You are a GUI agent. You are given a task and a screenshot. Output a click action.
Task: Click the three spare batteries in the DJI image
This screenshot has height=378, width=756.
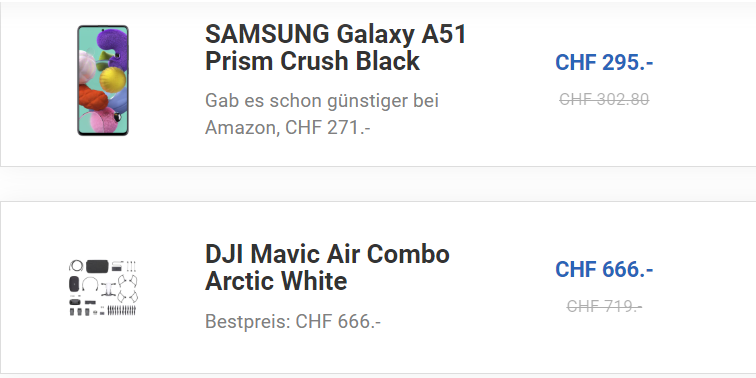pyautogui.click(x=80, y=312)
